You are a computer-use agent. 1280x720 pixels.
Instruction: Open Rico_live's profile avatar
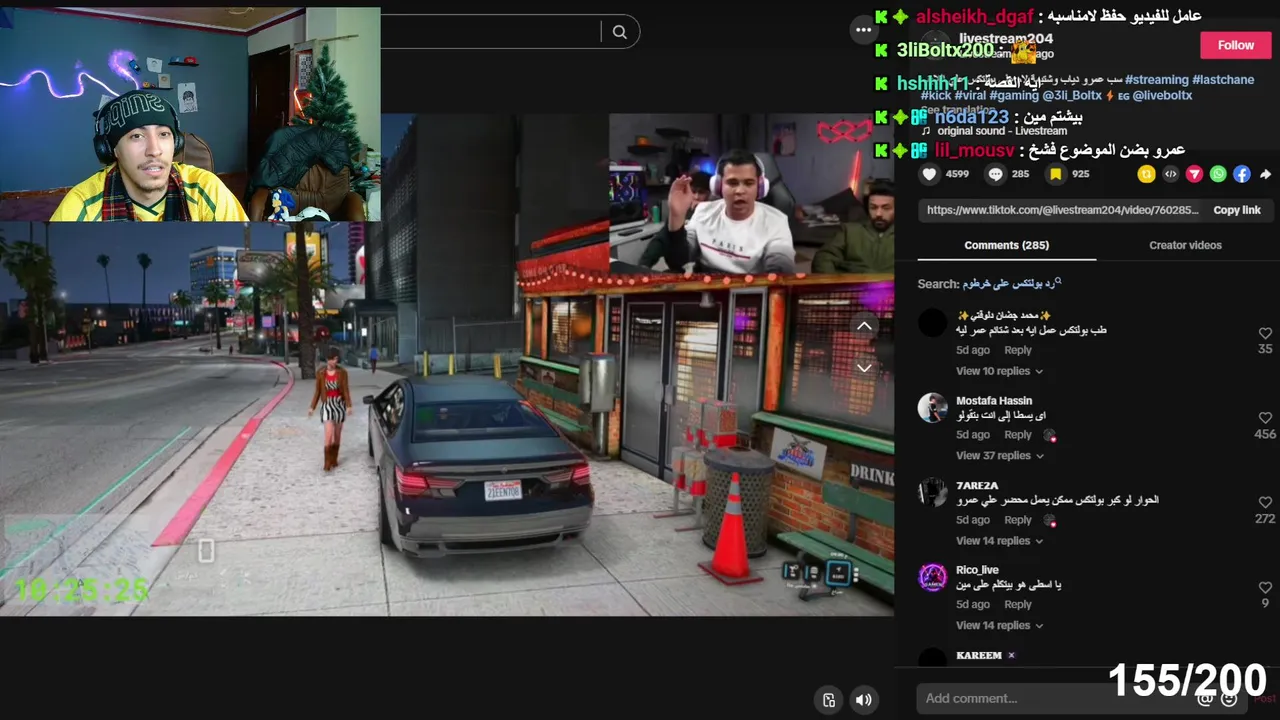point(932,577)
